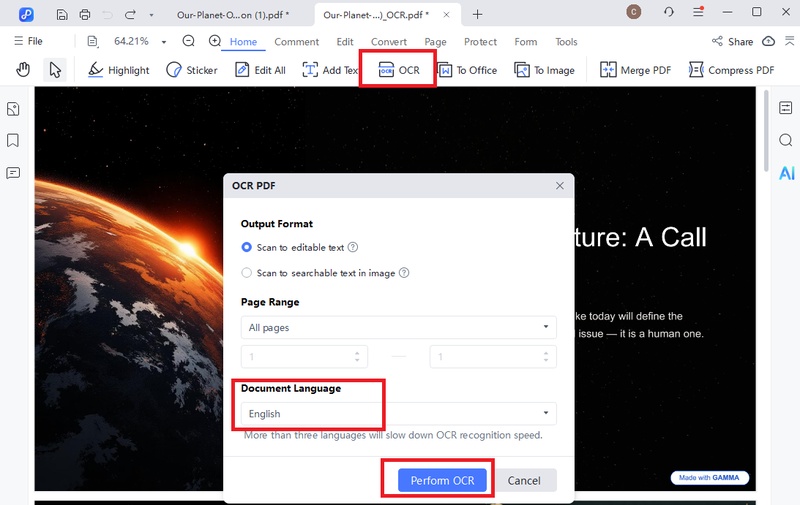Select the Convert ribbon tab
Screen dimensions: 800x505
[x=389, y=42]
